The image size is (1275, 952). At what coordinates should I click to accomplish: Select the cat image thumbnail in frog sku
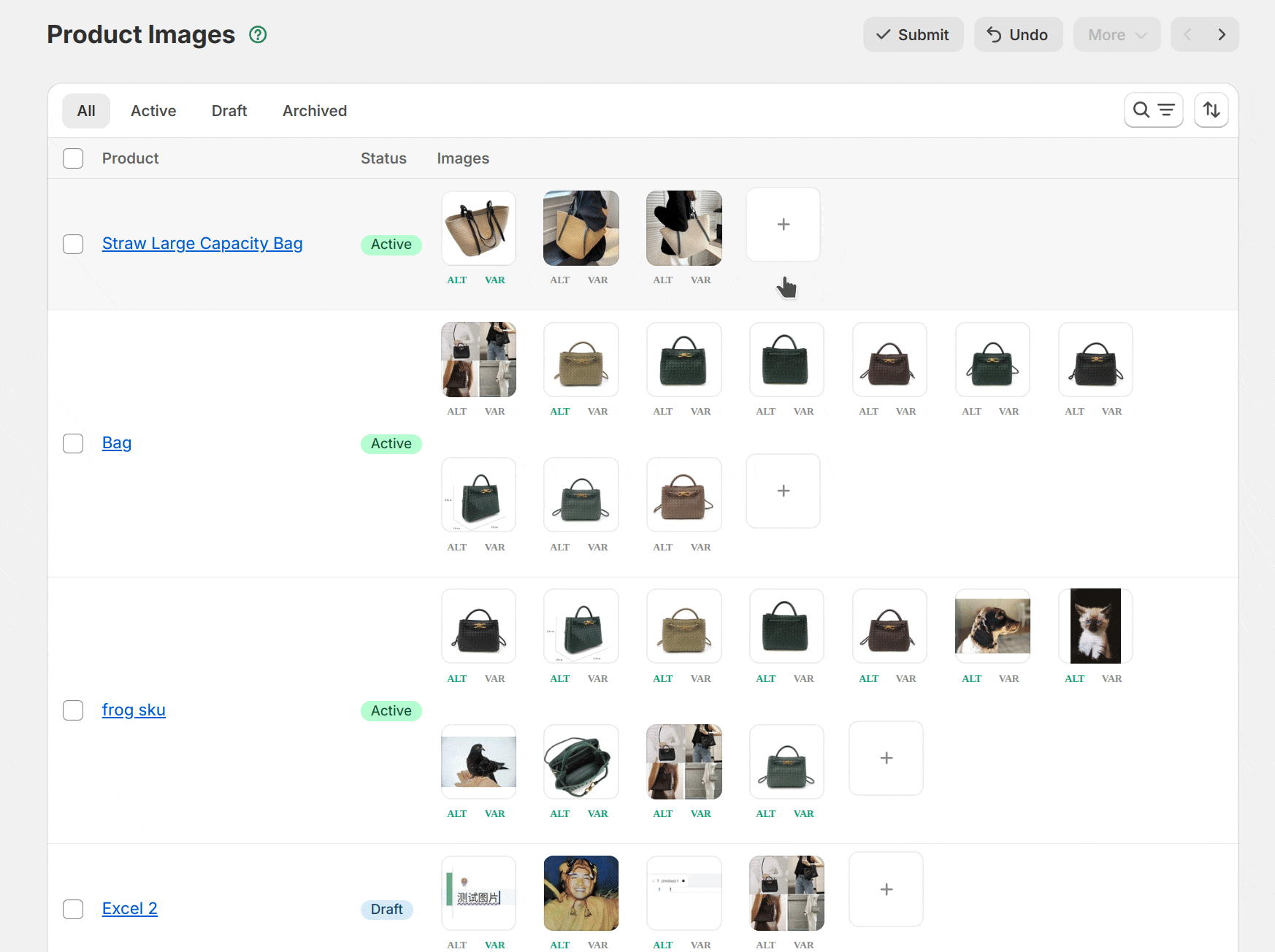pyautogui.click(x=1095, y=626)
